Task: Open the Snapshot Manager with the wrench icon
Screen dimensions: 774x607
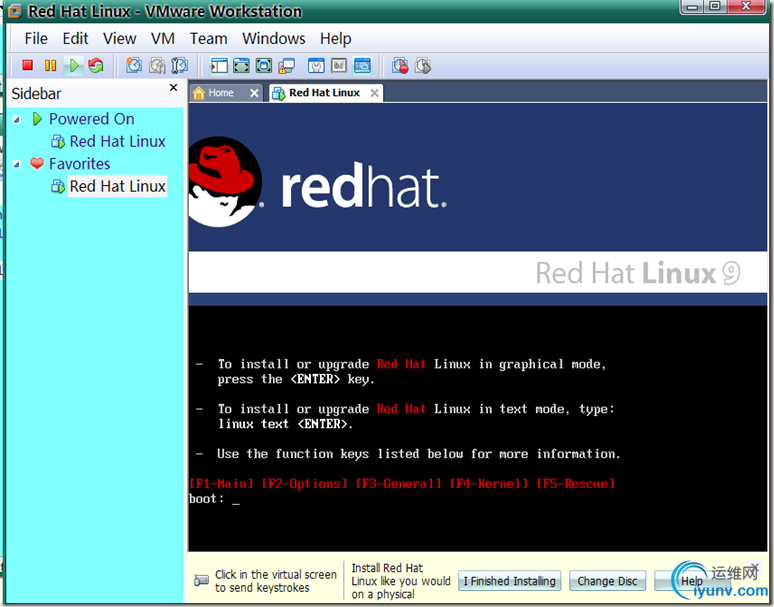Action: tap(179, 65)
